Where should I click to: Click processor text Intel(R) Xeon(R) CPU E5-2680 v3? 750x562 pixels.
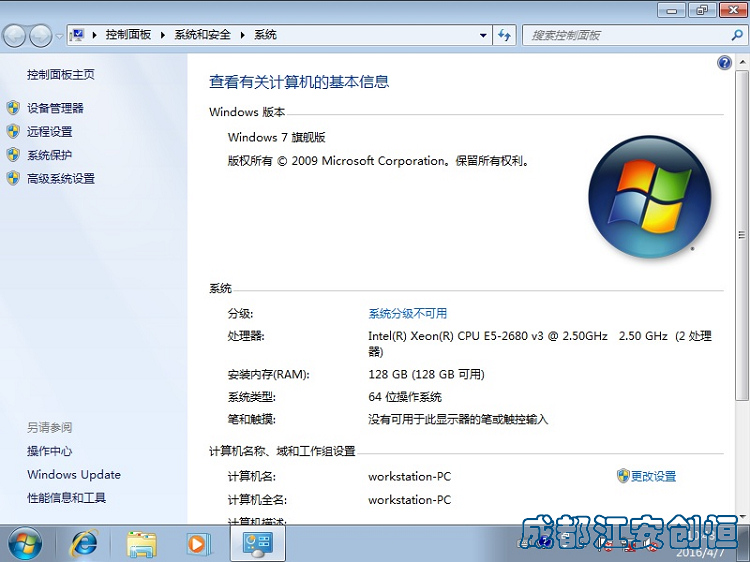pyautogui.click(x=456, y=336)
